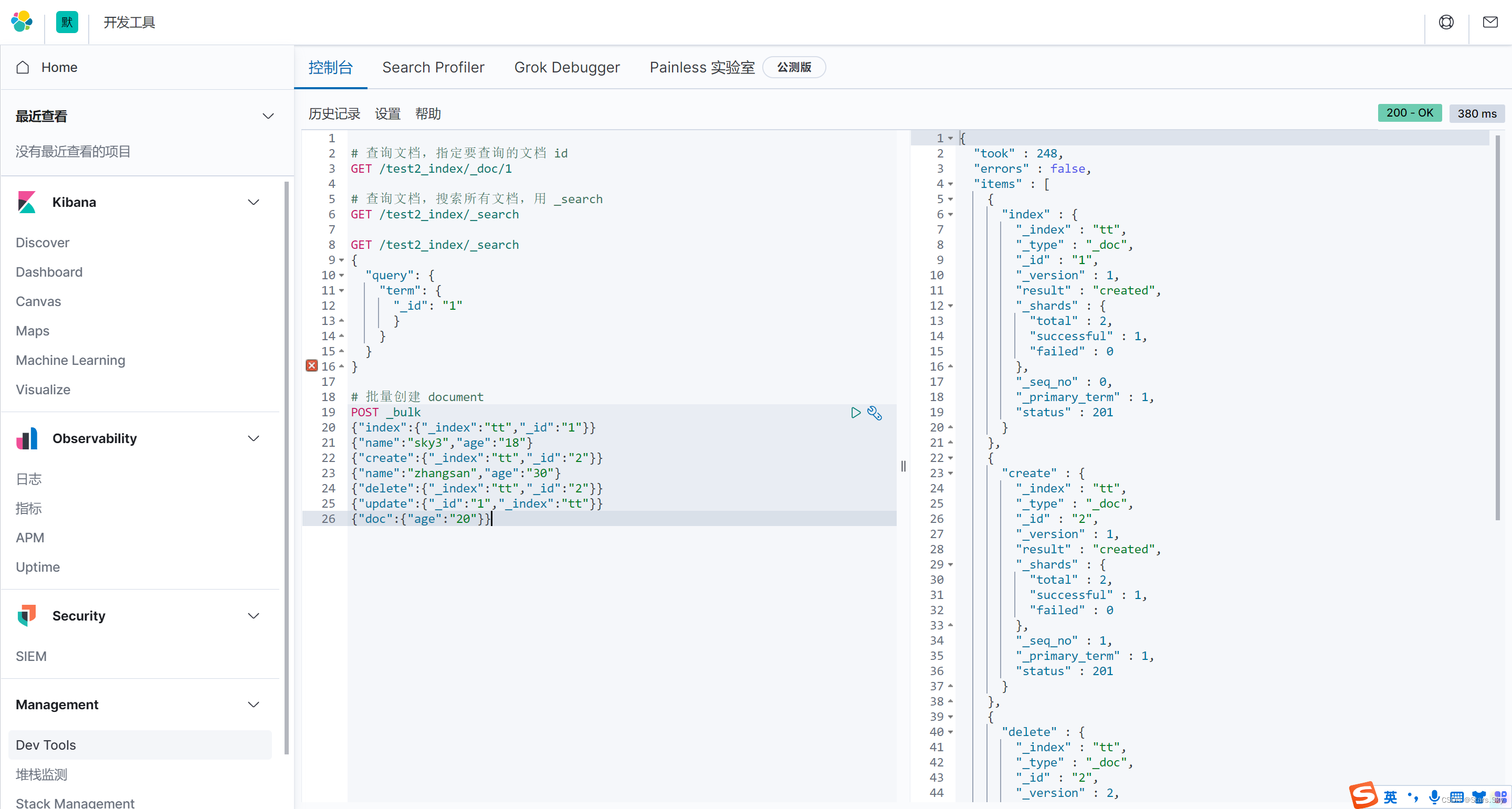The width and height of the screenshot is (1512, 809).
Task: Open Stack Management link
Action: (x=75, y=803)
